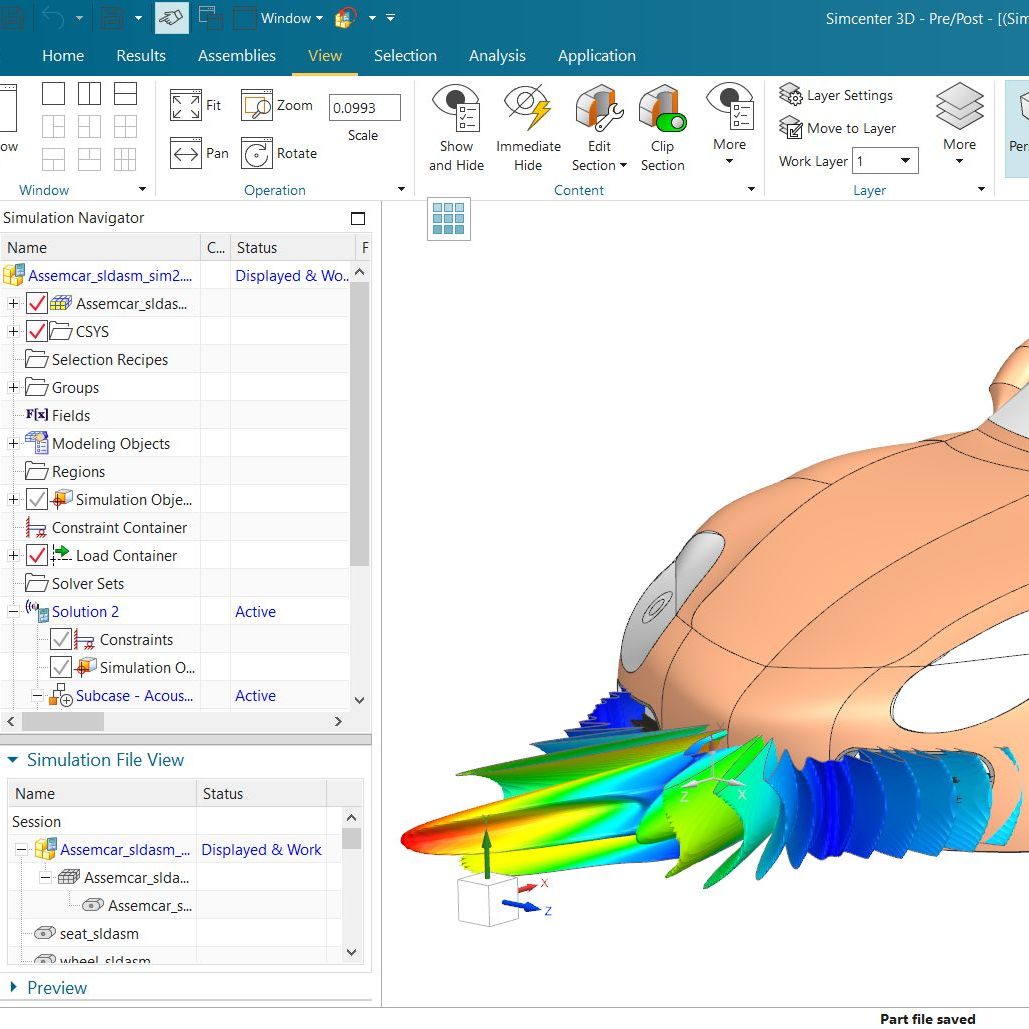Select wheel_sldasm in file view

(105, 959)
